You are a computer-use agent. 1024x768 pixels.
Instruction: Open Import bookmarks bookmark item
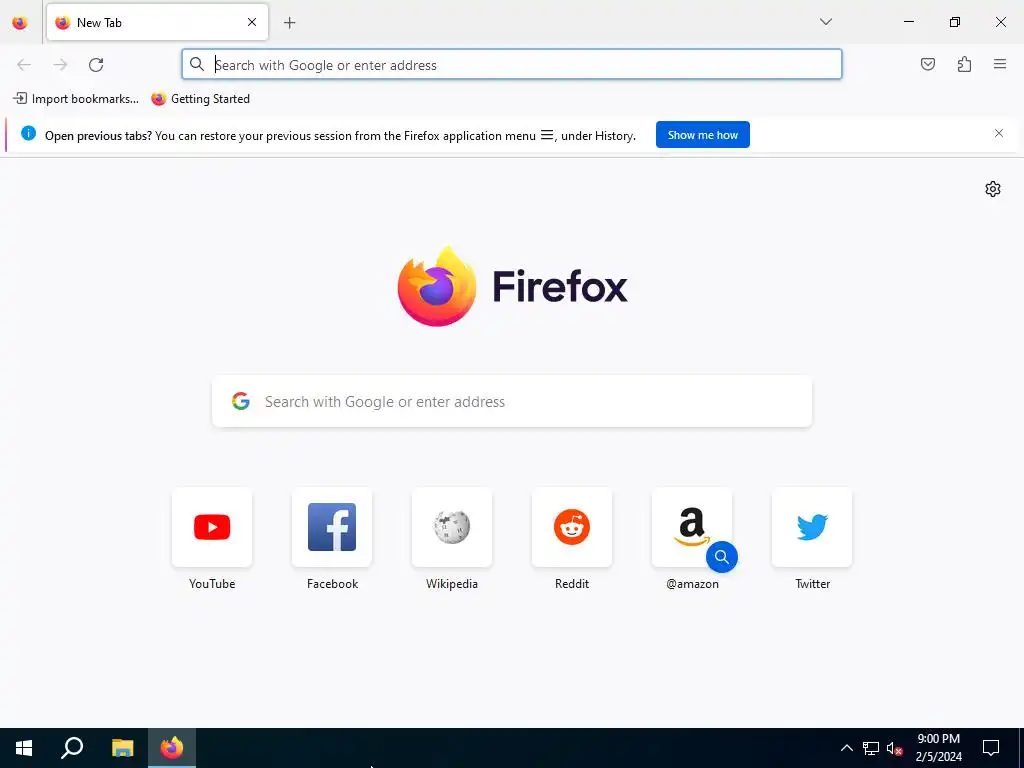point(76,99)
